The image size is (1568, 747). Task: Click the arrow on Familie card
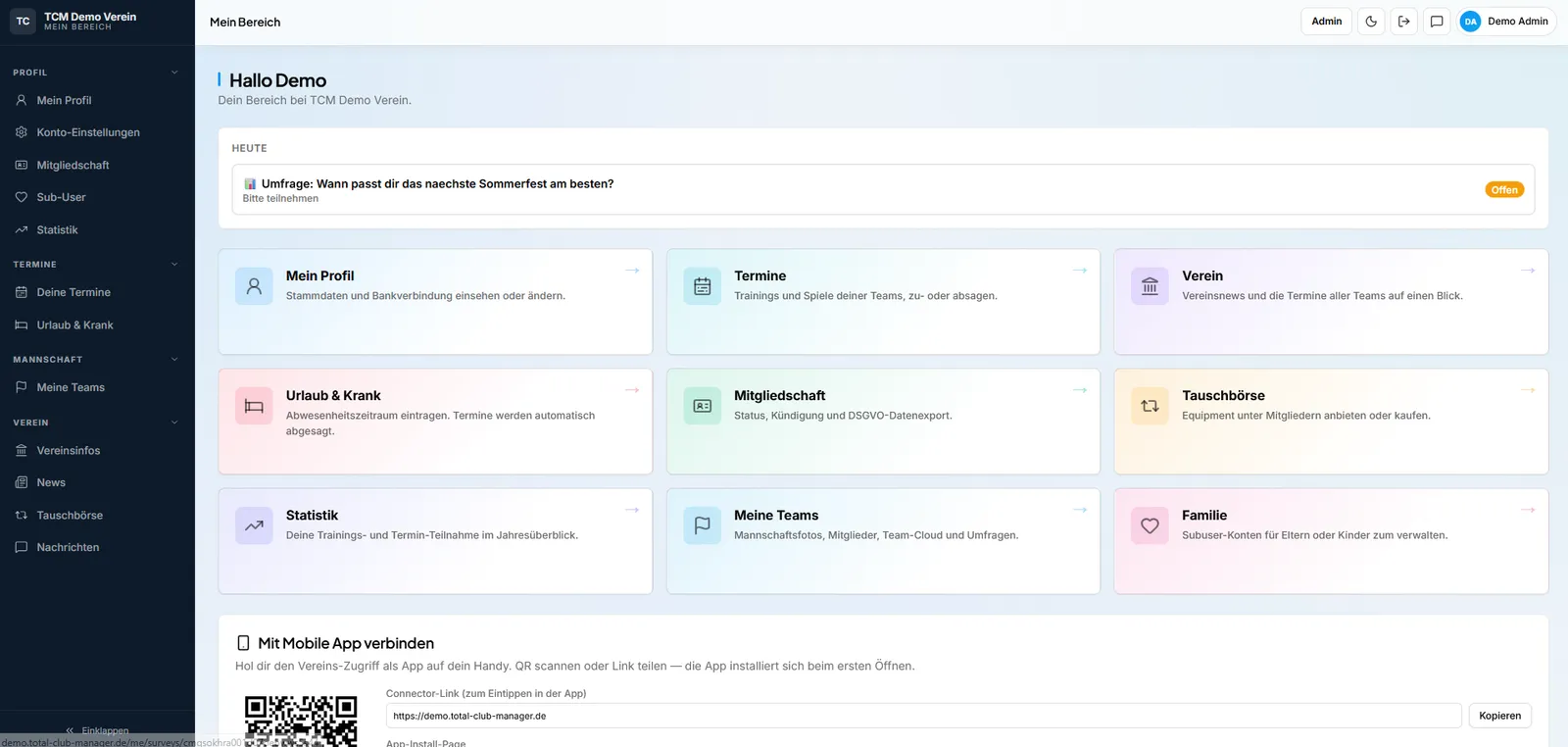(x=1528, y=510)
